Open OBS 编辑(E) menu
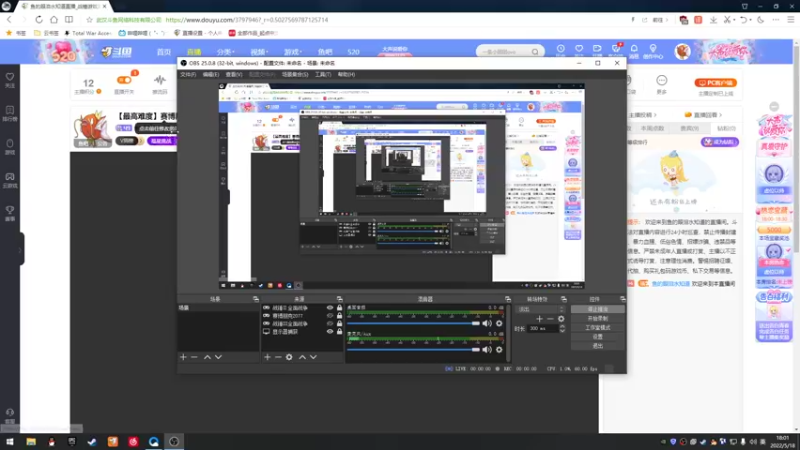Screen dimensions: 800x450 211,74
